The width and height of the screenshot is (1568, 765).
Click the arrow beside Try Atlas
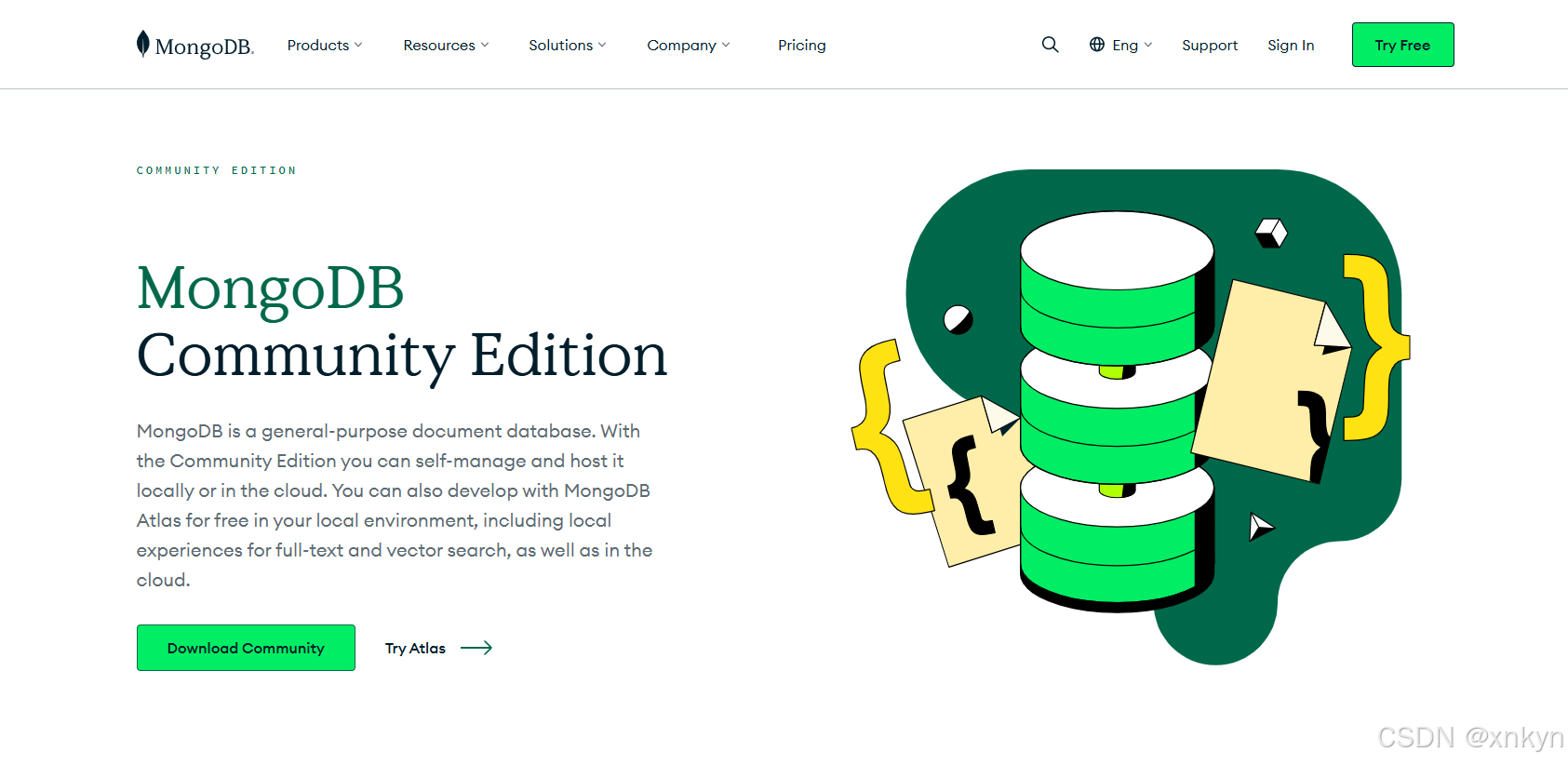[x=476, y=648]
